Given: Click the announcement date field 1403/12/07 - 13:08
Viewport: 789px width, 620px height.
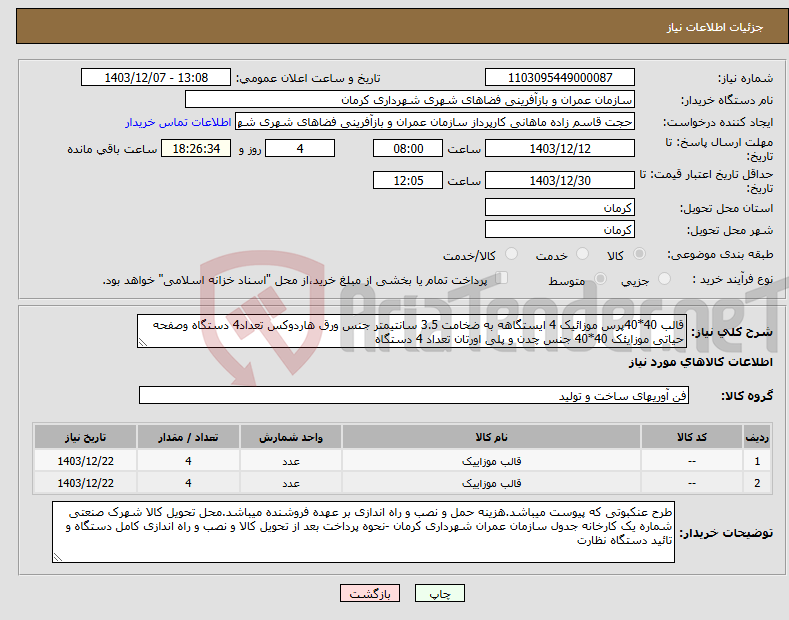Looking at the screenshot, I should [x=156, y=78].
